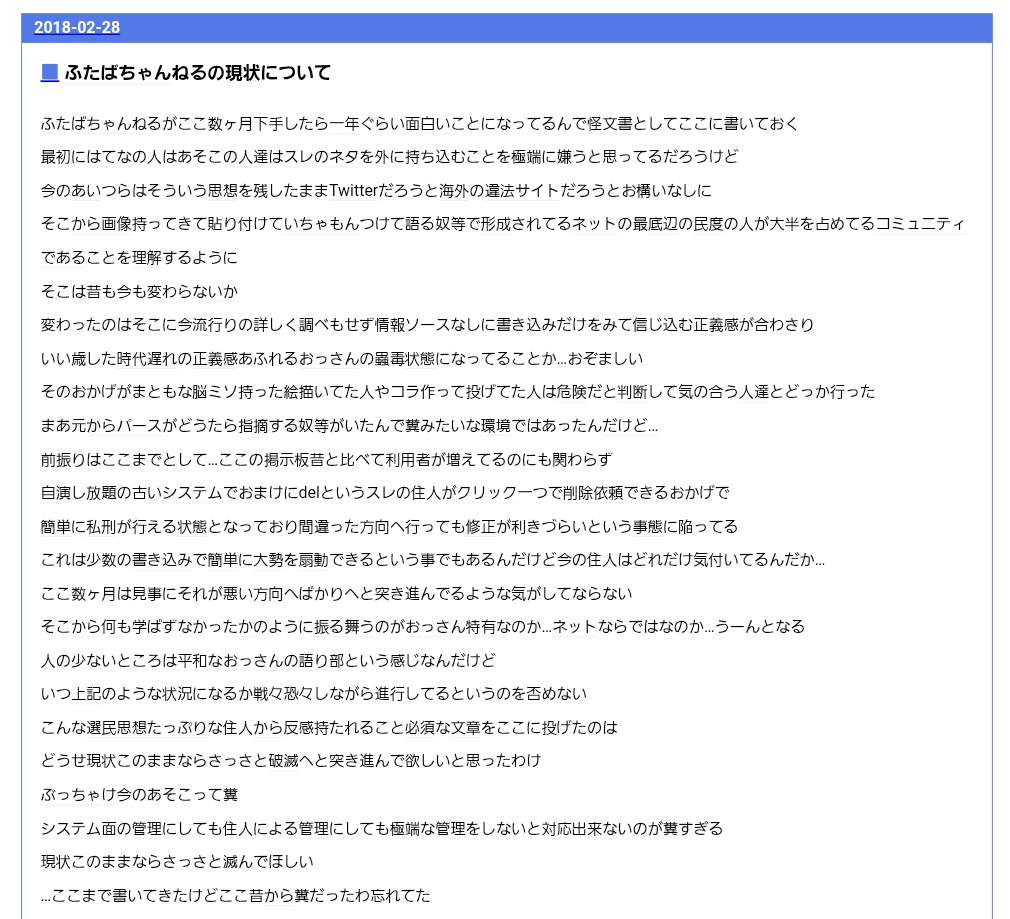Open the 2018-02-28 date header link
The image size is (1010, 919).
[x=77, y=27]
